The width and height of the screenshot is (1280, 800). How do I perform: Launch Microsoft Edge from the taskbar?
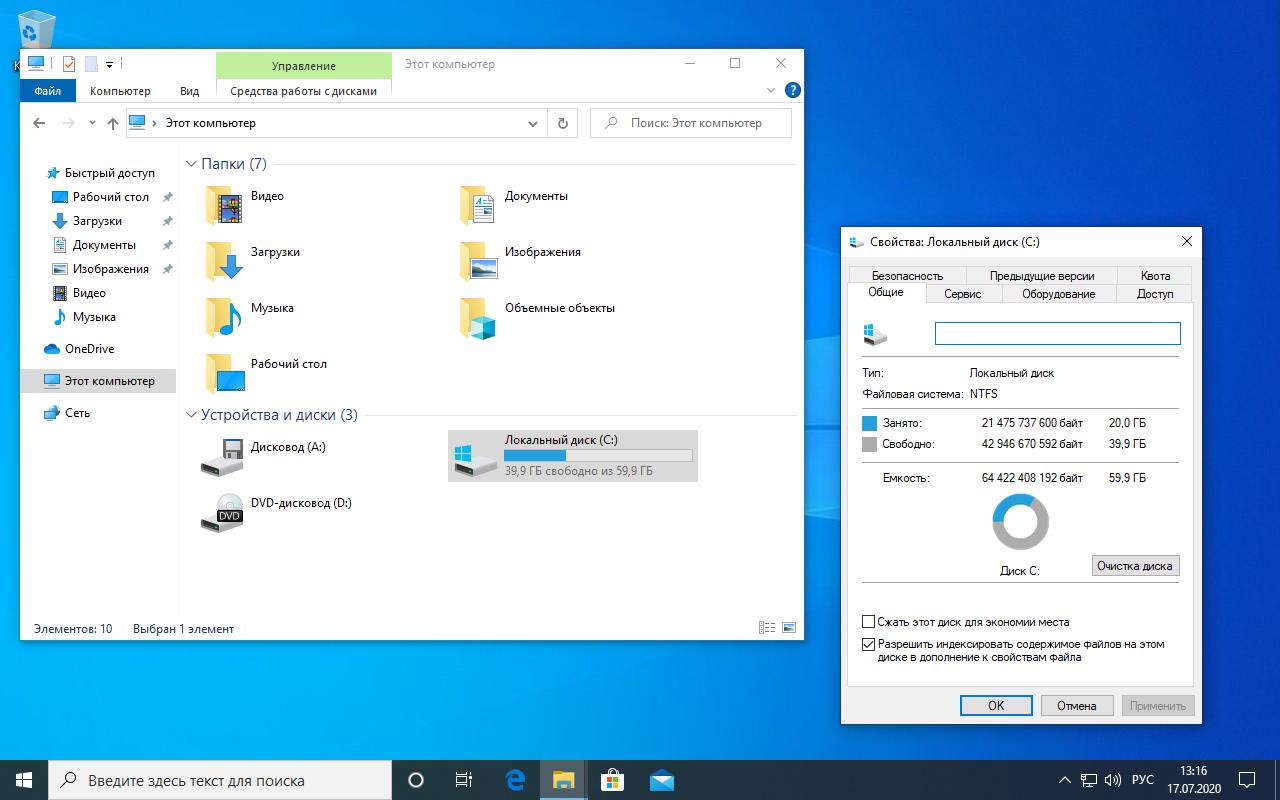point(514,779)
